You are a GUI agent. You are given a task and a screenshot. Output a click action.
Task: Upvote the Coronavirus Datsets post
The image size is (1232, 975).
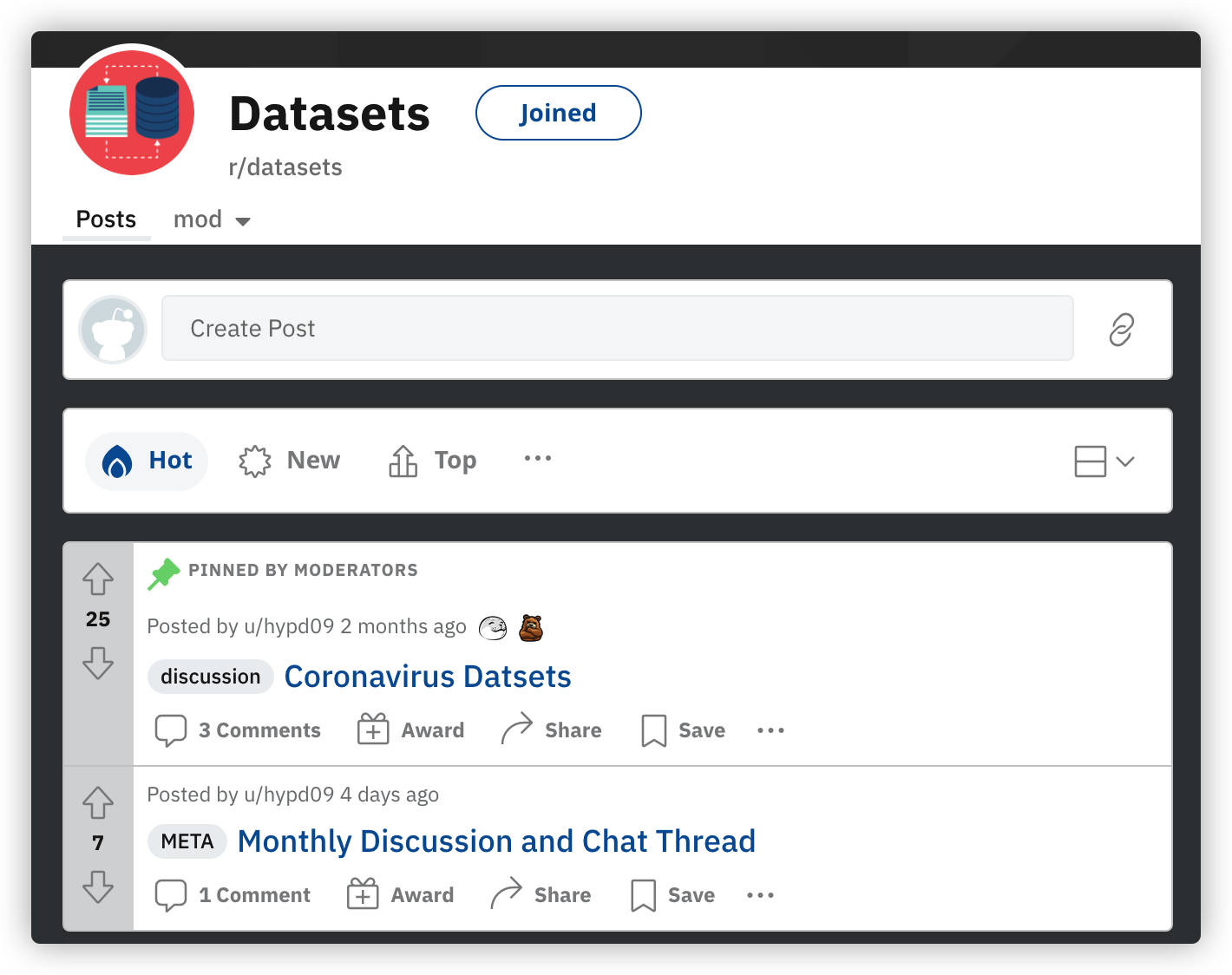pyautogui.click(x=98, y=579)
